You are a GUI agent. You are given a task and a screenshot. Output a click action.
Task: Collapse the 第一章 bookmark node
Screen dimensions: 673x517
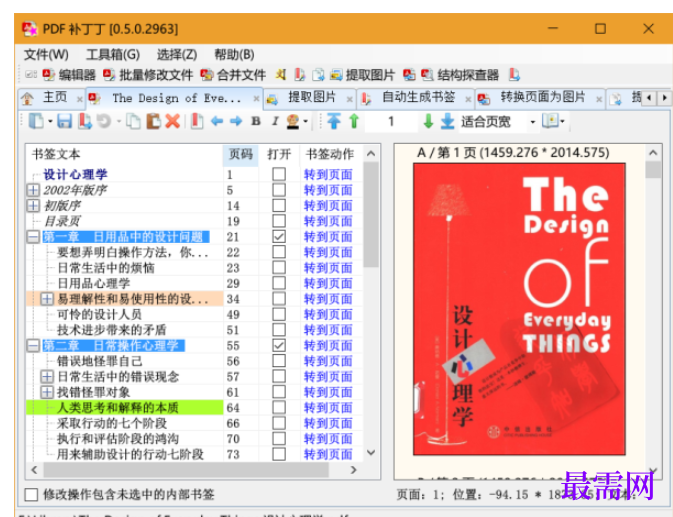click(x=33, y=236)
